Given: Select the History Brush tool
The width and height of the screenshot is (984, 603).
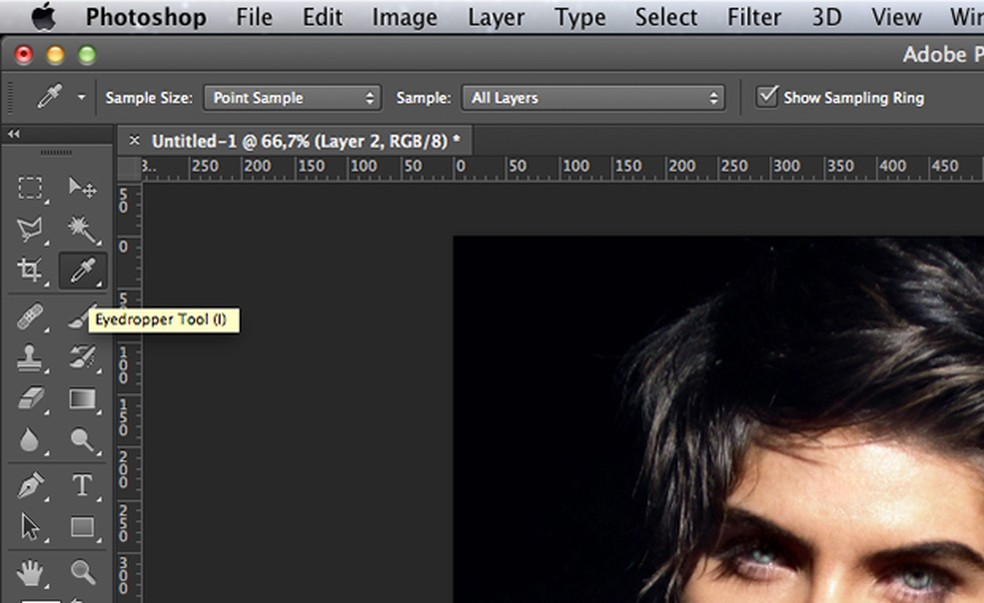Looking at the screenshot, I should tap(82, 358).
